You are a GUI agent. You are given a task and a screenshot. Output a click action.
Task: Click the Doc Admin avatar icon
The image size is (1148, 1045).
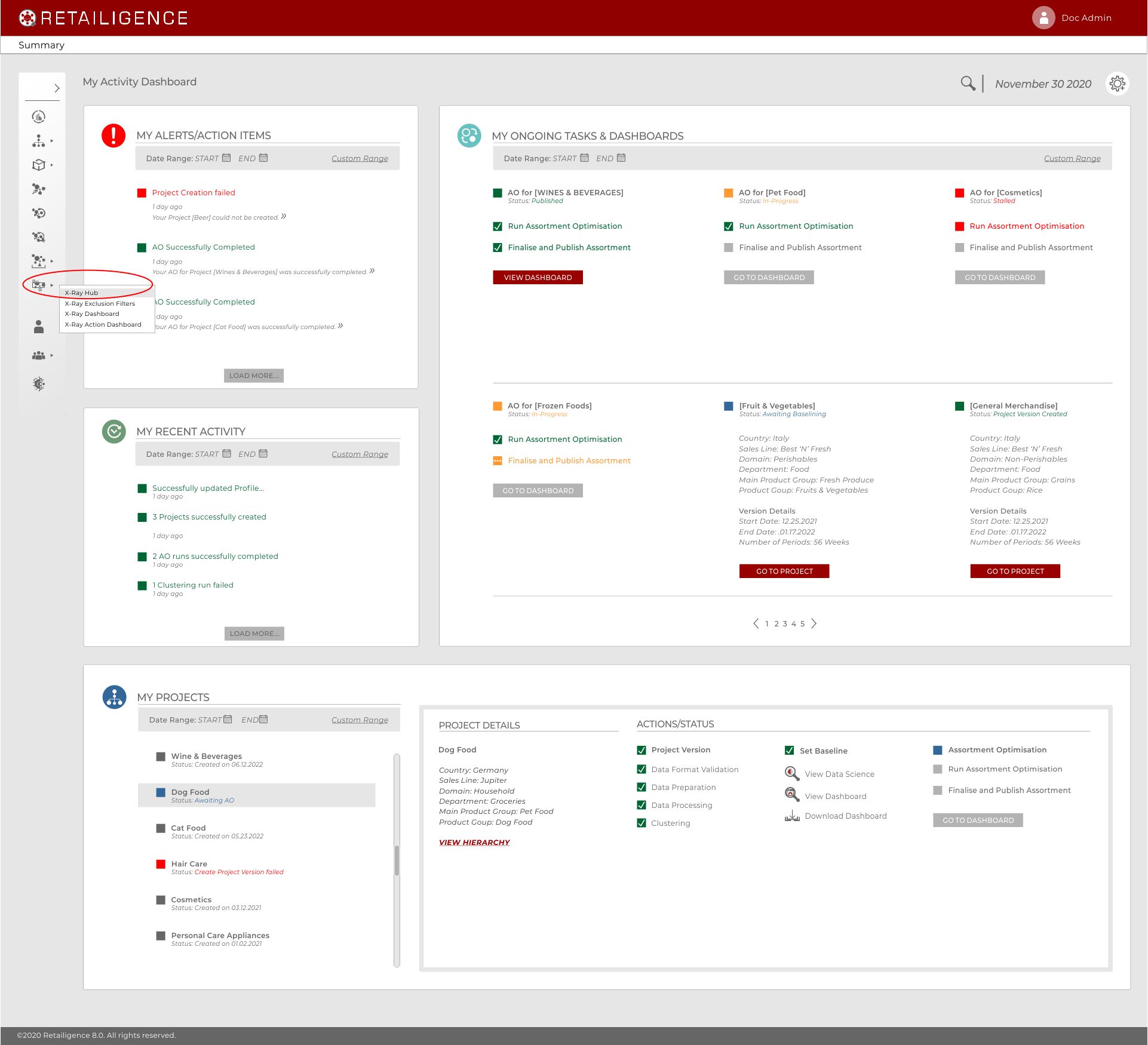1043,18
